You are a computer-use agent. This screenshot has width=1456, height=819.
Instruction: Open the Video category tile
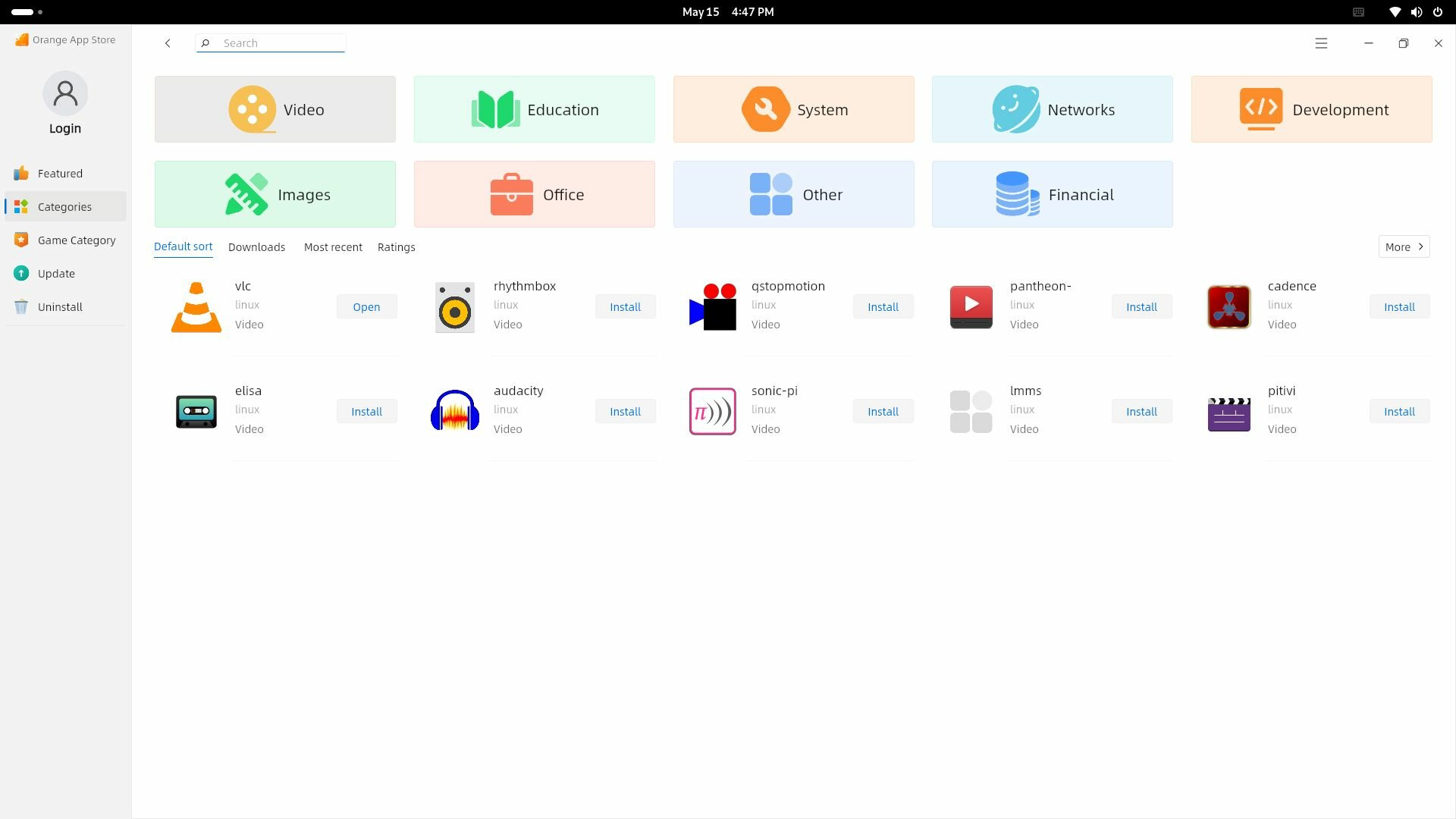[x=275, y=109]
